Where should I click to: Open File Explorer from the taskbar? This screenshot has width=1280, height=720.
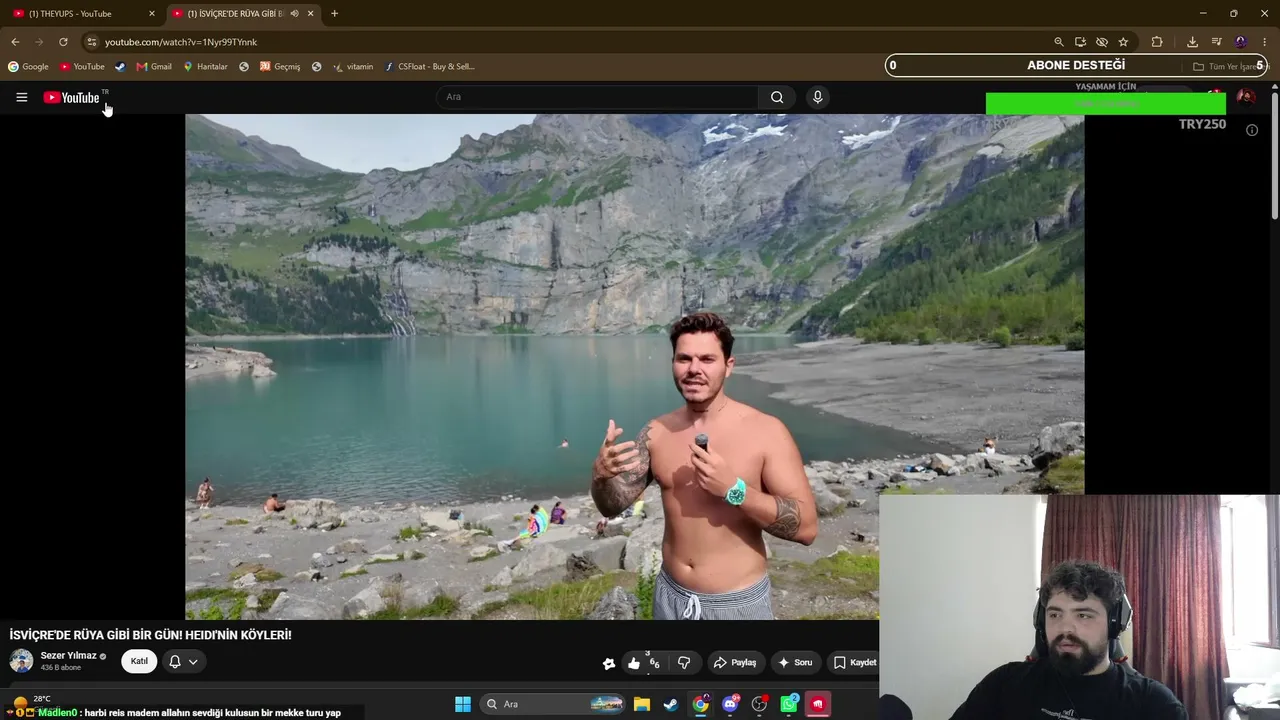pos(642,704)
